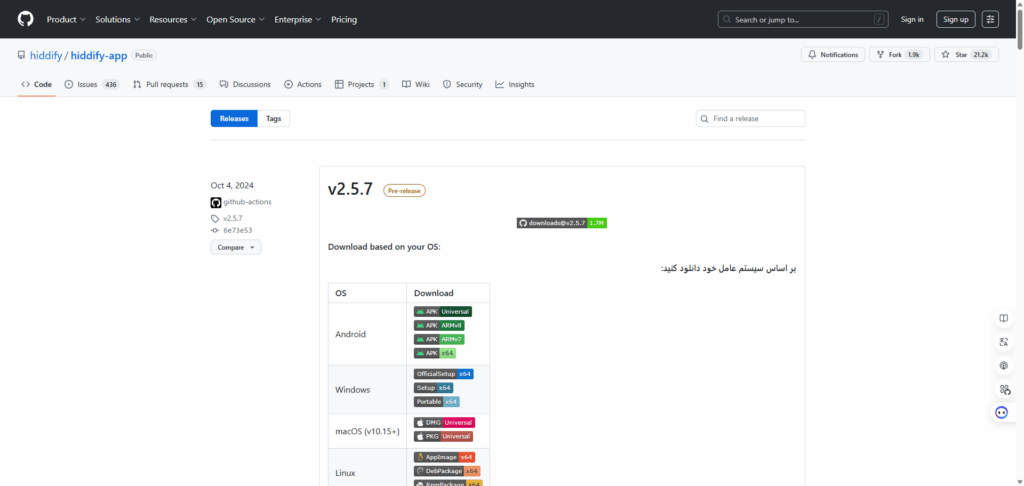Screen dimensions: 1024x486
Task: Open the github-actions author link
Action: point(248,202)
